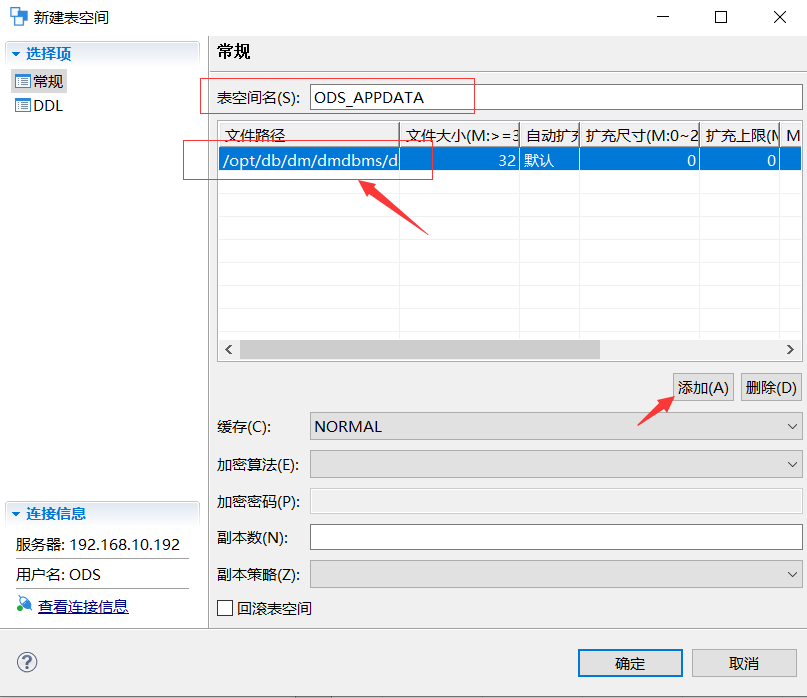This screenshot has width=807, height=698.
Task: Click the 用户名: ODS text
Action: [58, 574]
